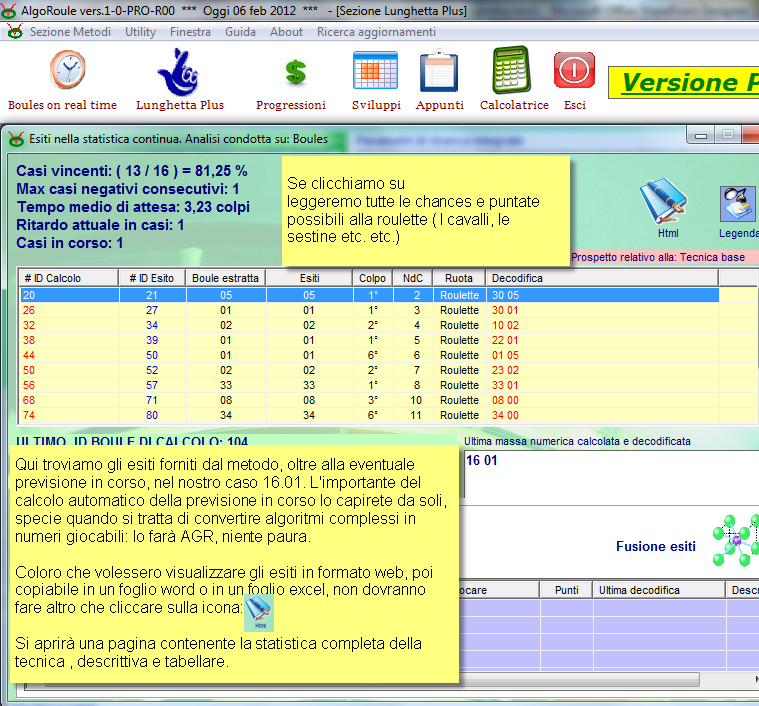Click Decodifica value 10 02
Screen dimensions: 759x706
[x=505, y=325]
